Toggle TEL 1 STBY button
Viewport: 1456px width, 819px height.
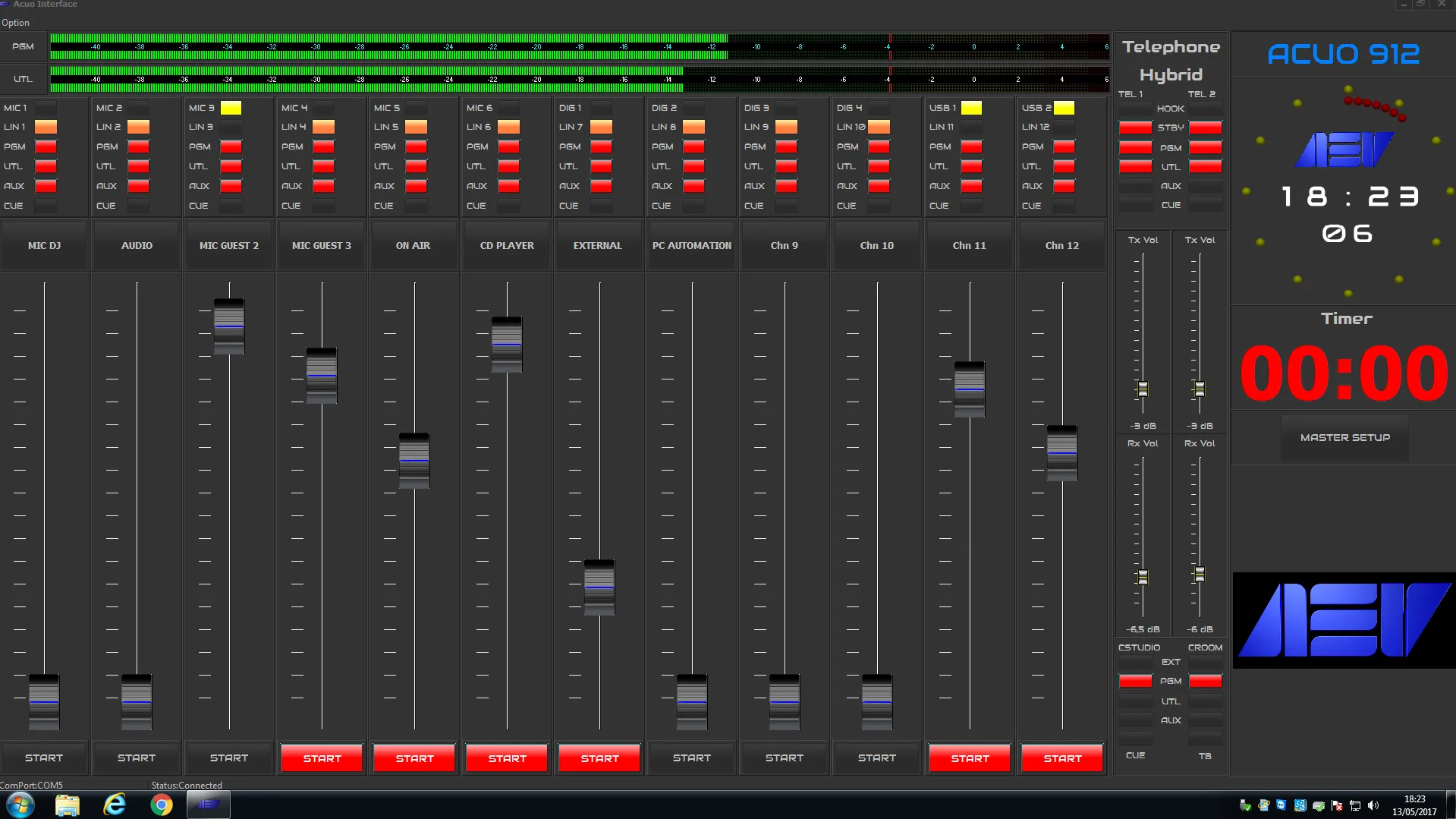pyautogui.click(x=1135, y=128)
